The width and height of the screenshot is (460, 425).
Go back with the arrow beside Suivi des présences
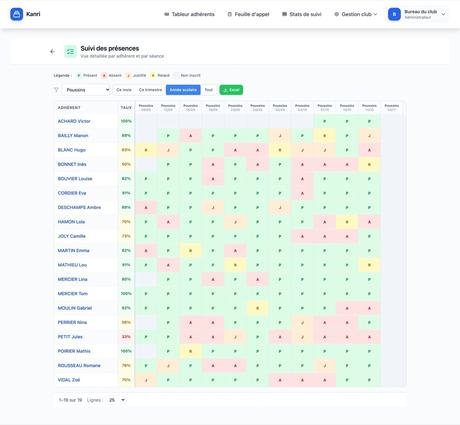(x=52, y=51)
